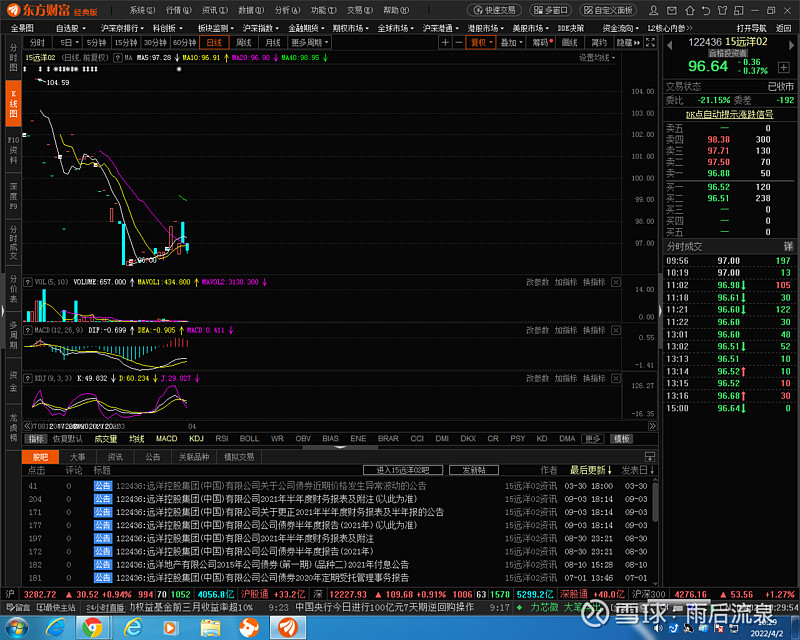Expand the 科创板 dropdown
This screenshot has height=640, width=800.
pyautogui.click(x=167, y=28)
